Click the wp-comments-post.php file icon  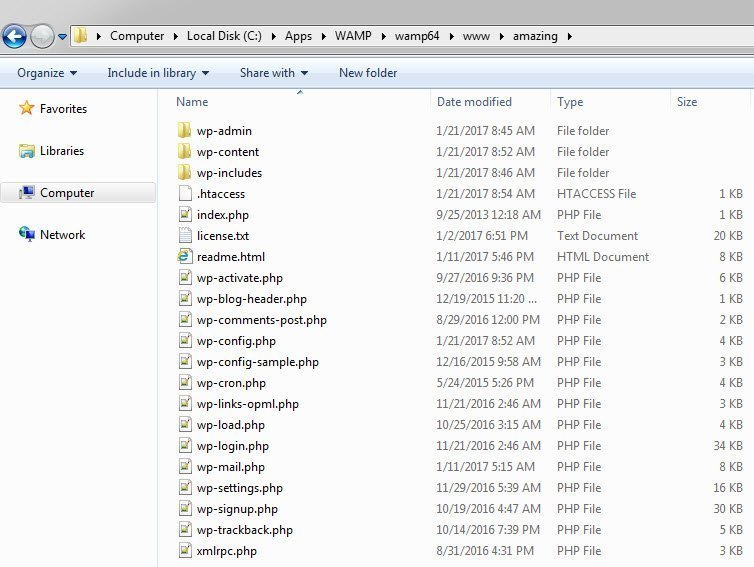185,319
